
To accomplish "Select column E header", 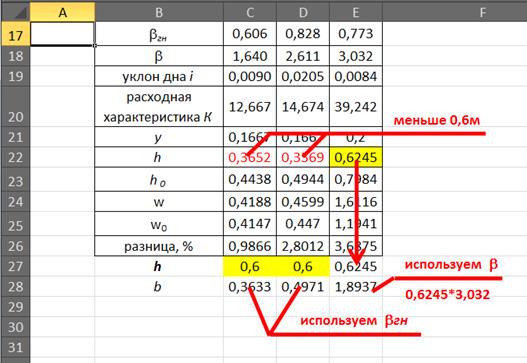I will (x=356, y=12).
